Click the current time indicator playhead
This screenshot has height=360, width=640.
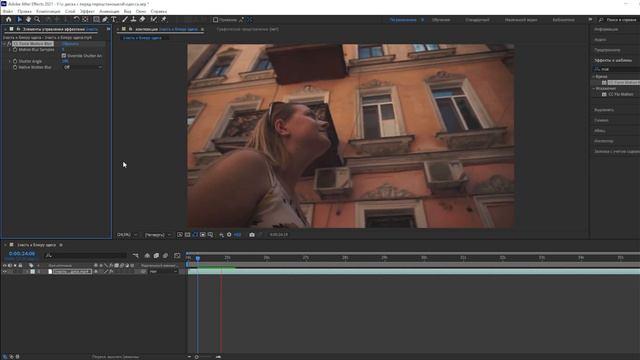pos(198,258)
